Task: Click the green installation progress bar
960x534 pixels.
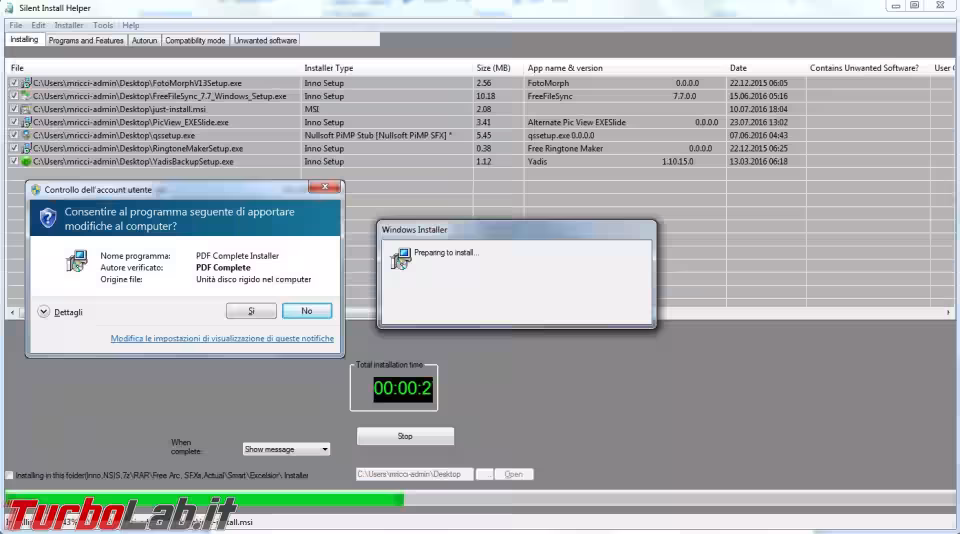Action: coord(204,499)
